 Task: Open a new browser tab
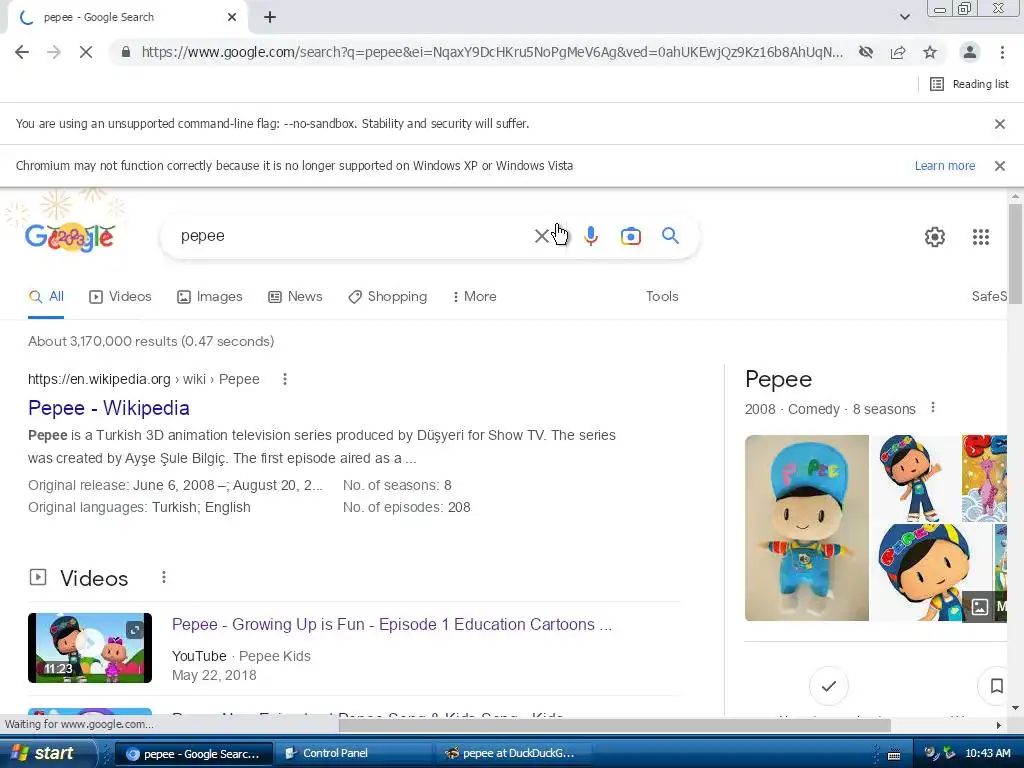pos(270,17)
